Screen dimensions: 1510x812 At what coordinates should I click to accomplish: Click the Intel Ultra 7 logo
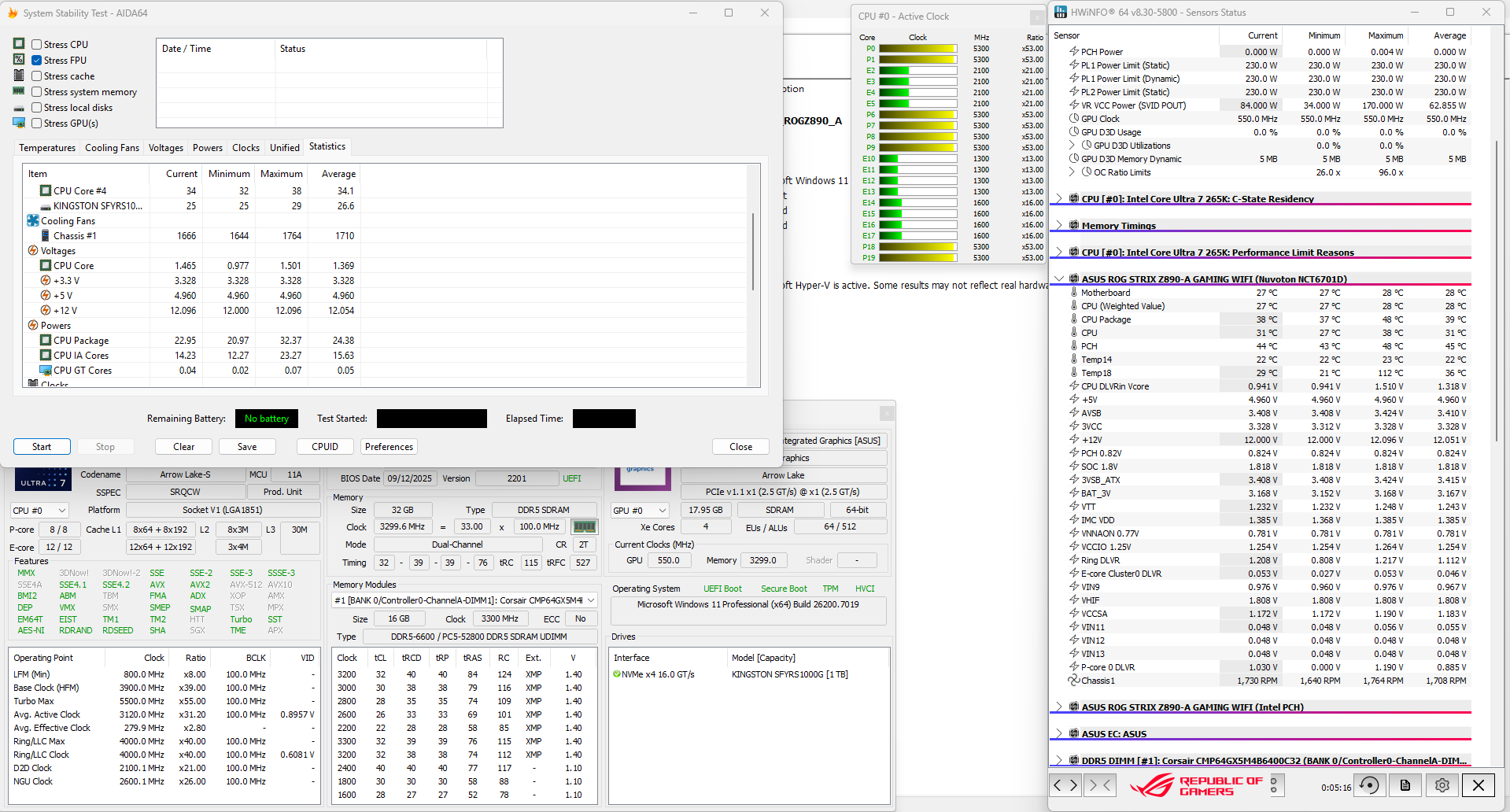click(42, 480)
